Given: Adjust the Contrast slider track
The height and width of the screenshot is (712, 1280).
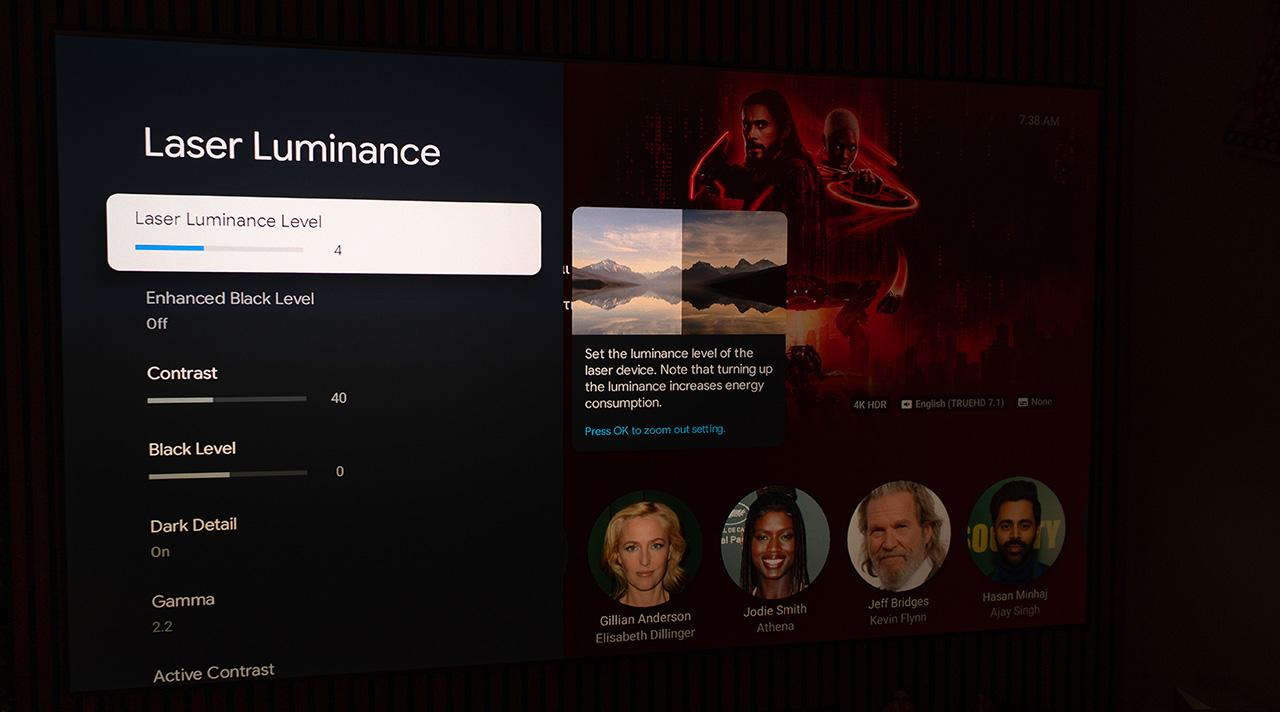Looking at the screenshot, I should (x=227, y=399).
